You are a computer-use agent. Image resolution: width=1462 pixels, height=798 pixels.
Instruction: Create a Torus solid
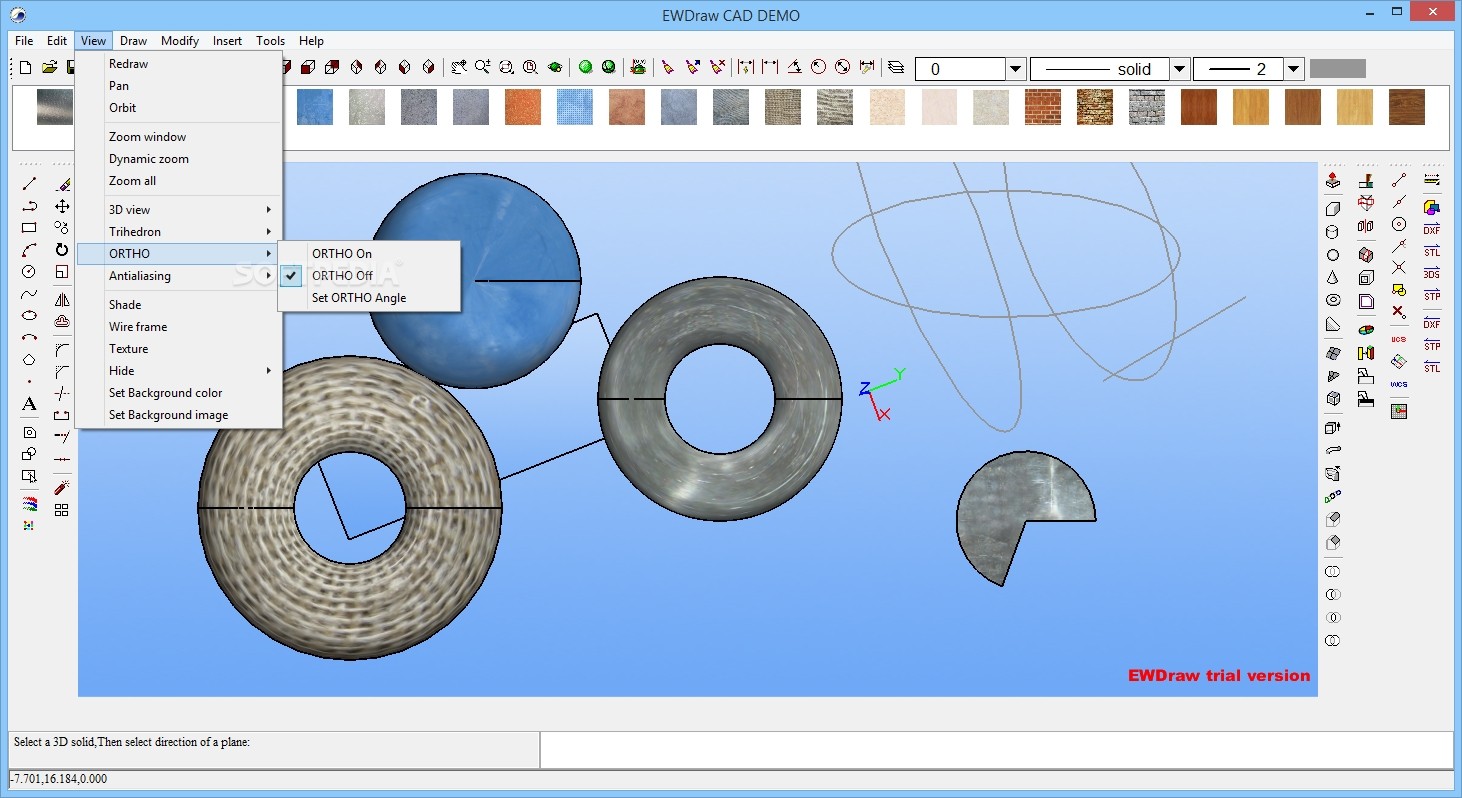click(x=1333, y=300)
